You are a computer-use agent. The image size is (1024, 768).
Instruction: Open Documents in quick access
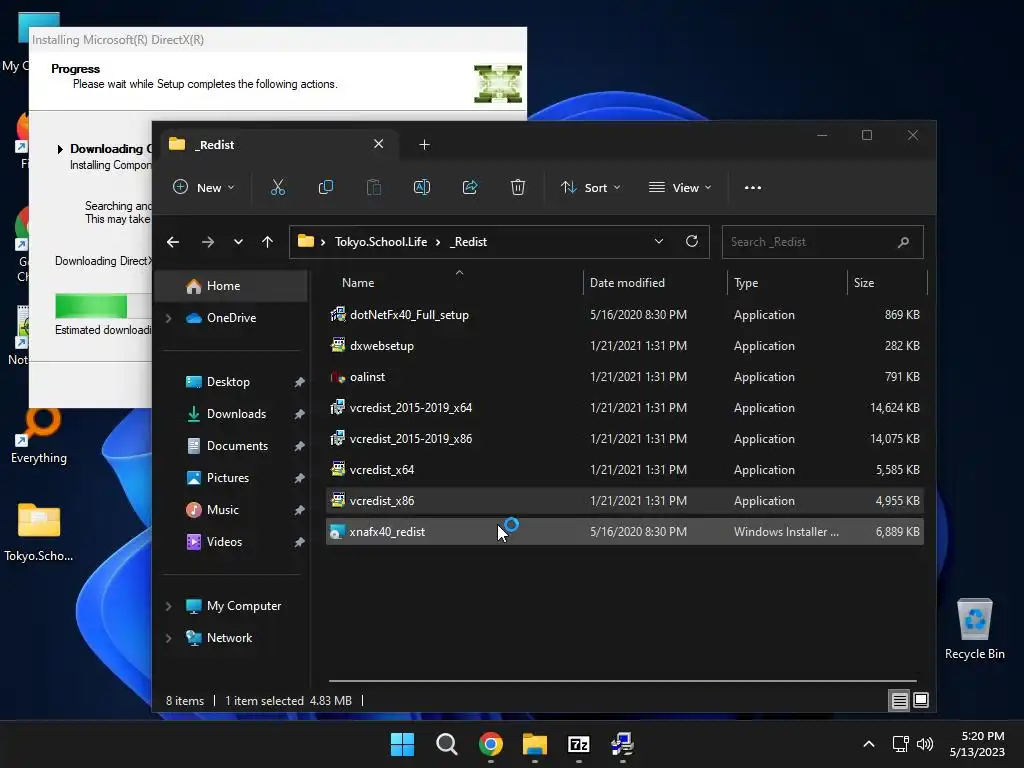coord(237,446)
